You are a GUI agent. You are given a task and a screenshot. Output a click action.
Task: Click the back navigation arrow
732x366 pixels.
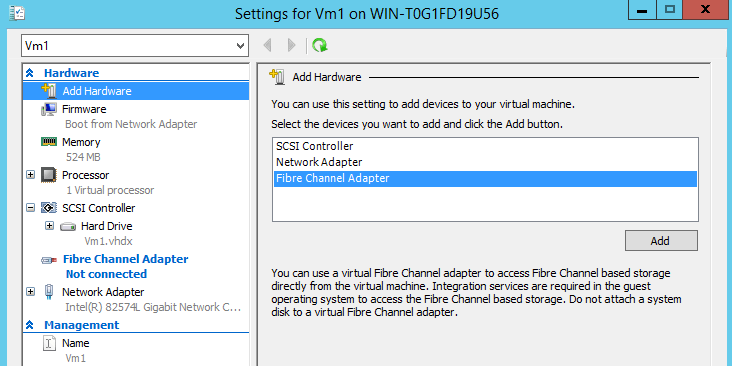[x=267, y=45]
